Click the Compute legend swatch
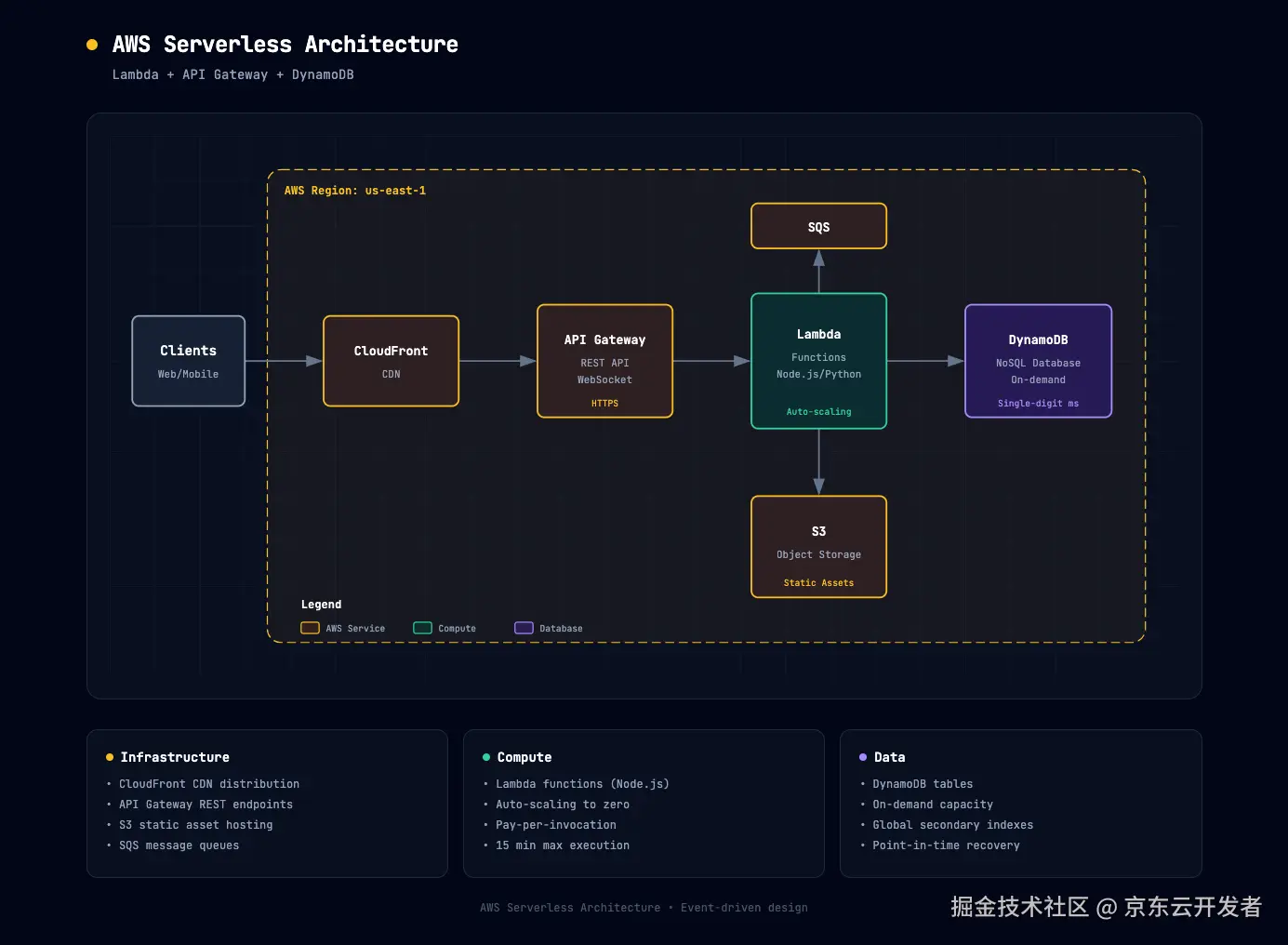Image resolution: width=1288 pixels, height=945 pixels. tap(422, 628)
